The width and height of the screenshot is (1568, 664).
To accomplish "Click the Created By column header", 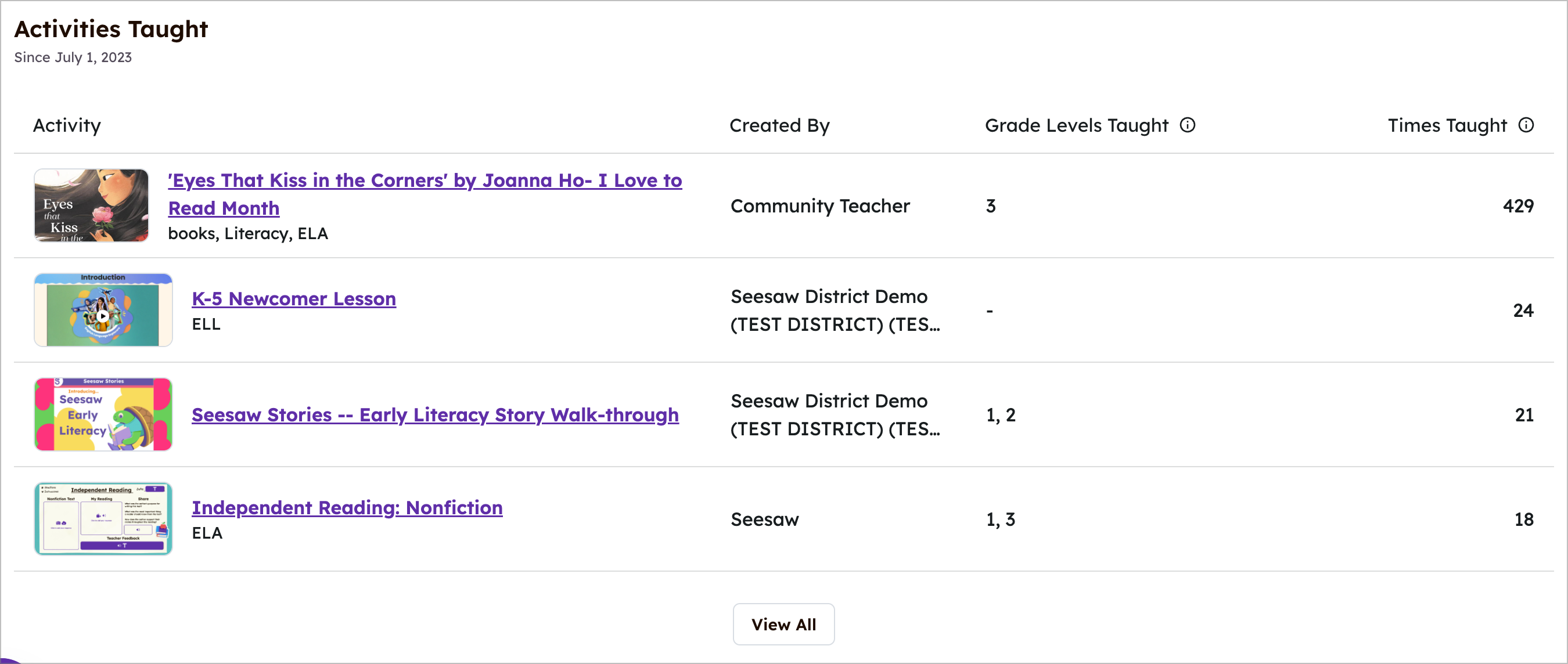I will point(779,125).
